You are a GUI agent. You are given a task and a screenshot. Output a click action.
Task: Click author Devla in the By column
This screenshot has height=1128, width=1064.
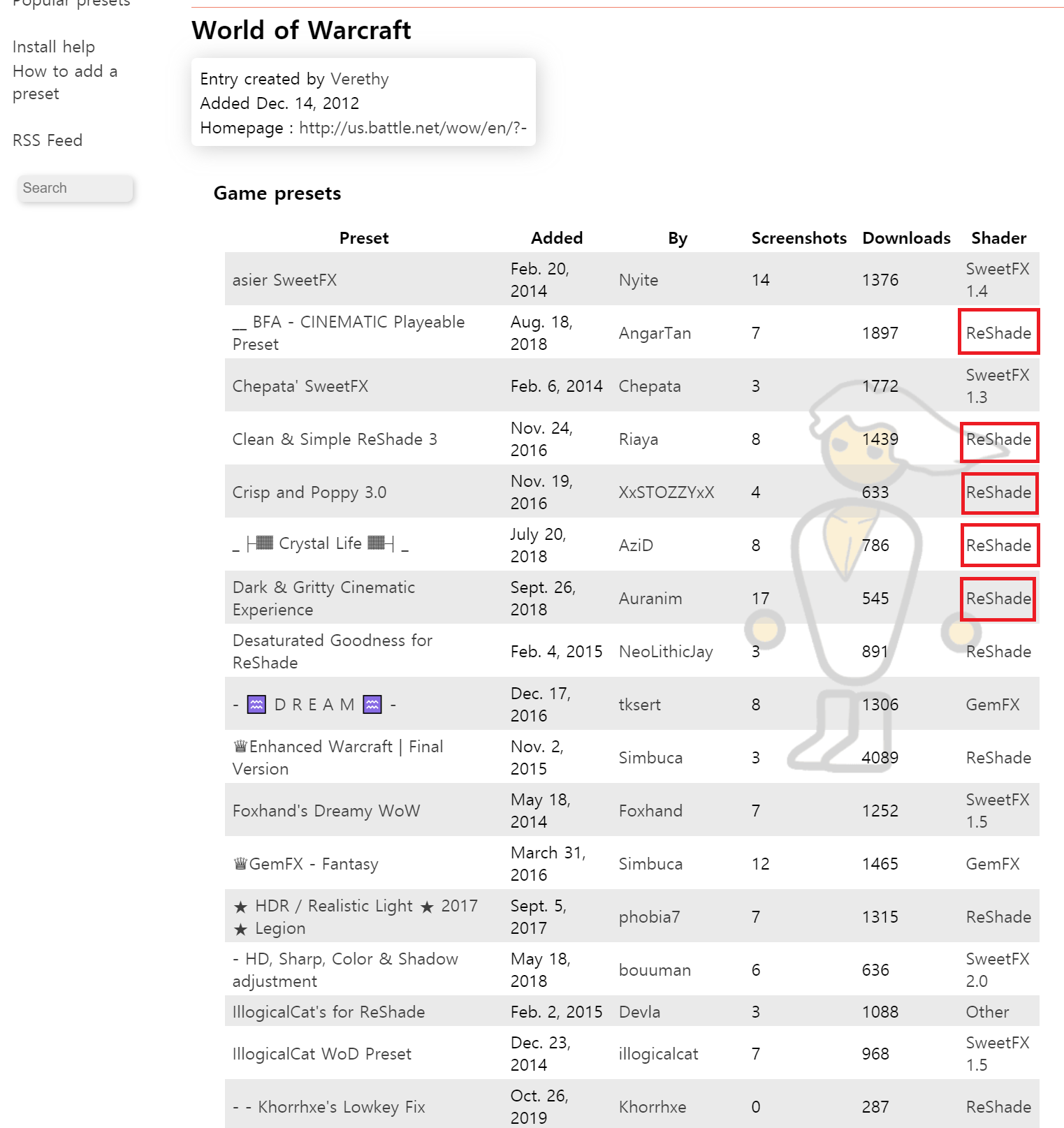pyautogui.click(x=639, y=1012)
